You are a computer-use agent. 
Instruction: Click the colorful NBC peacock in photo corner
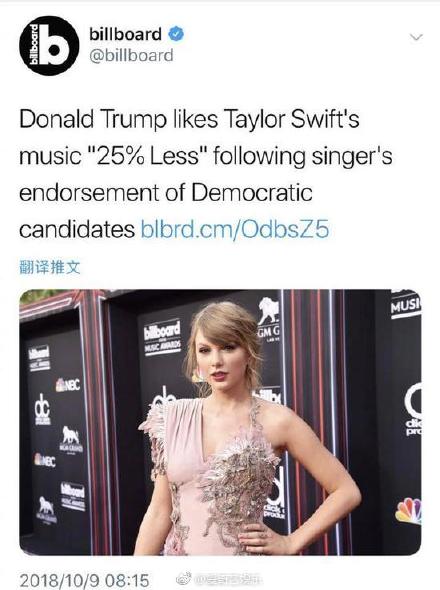(x=409, y=511)
